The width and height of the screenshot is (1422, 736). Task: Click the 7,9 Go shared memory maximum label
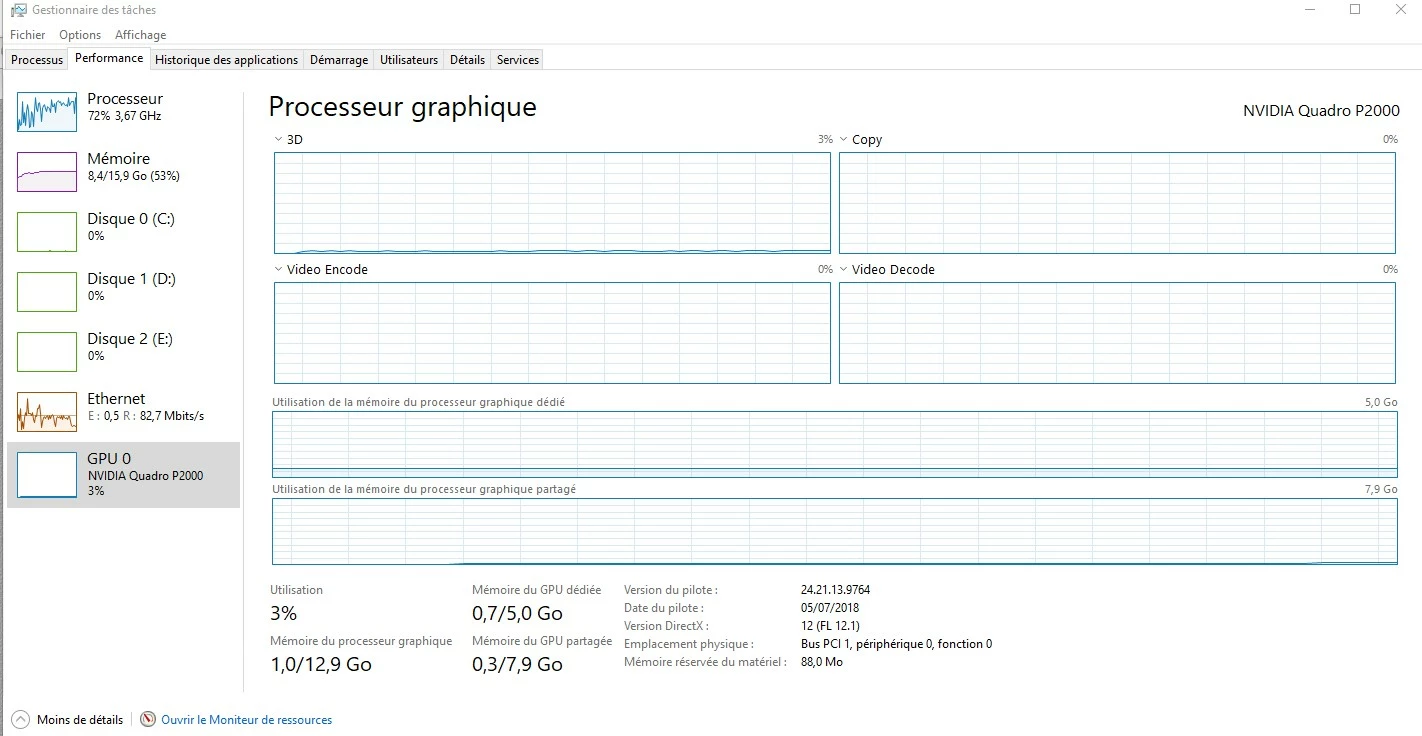(1382, 490)
